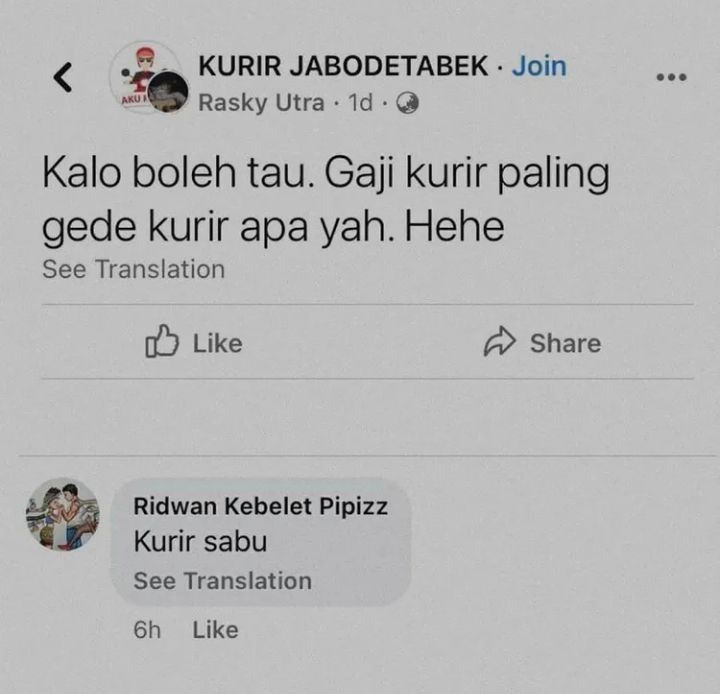Tap the back arrow icon

(63, 77)
